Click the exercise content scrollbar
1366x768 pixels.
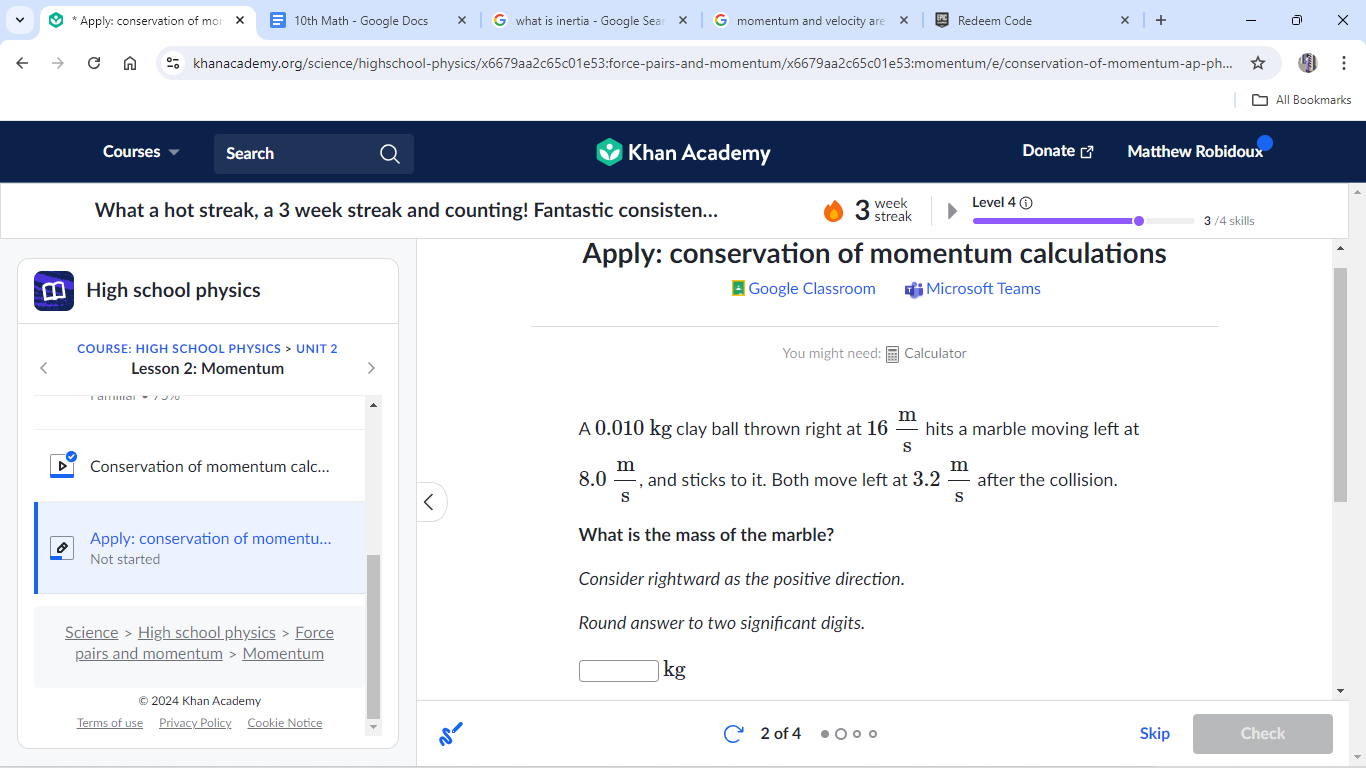click(x=1340, y=384)
